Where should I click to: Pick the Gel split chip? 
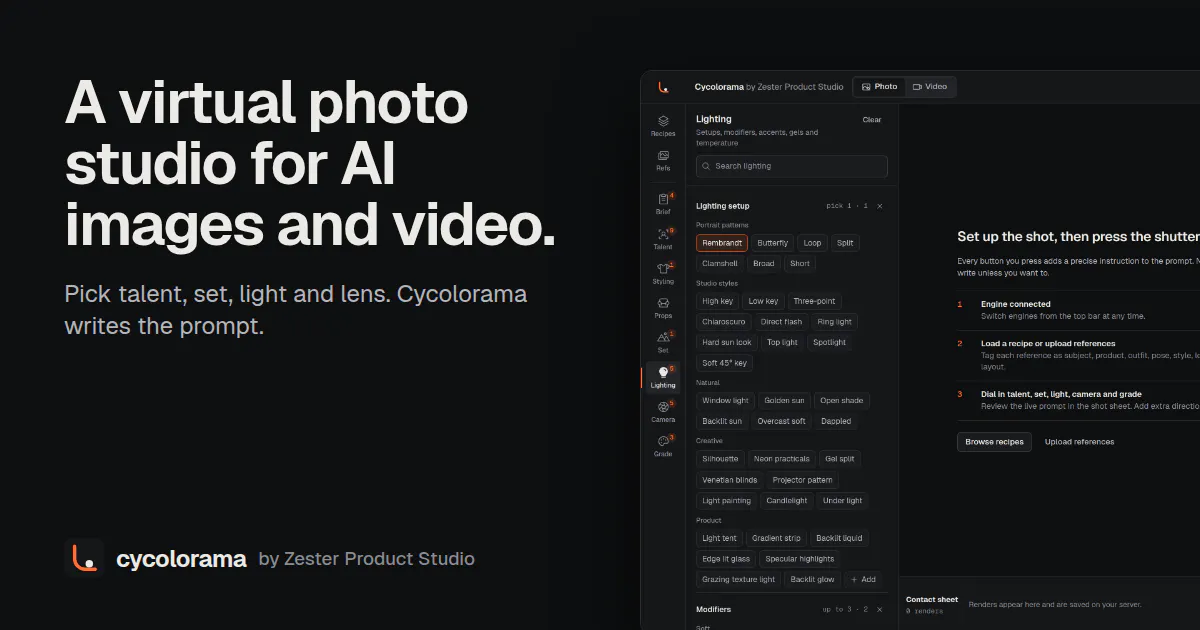(840, 459)
